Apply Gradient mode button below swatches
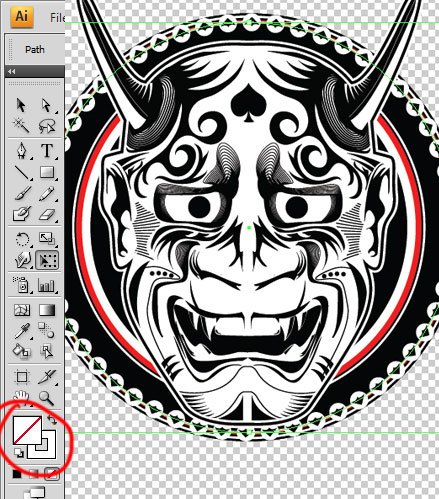439x499 pixels. click(34, 474)
